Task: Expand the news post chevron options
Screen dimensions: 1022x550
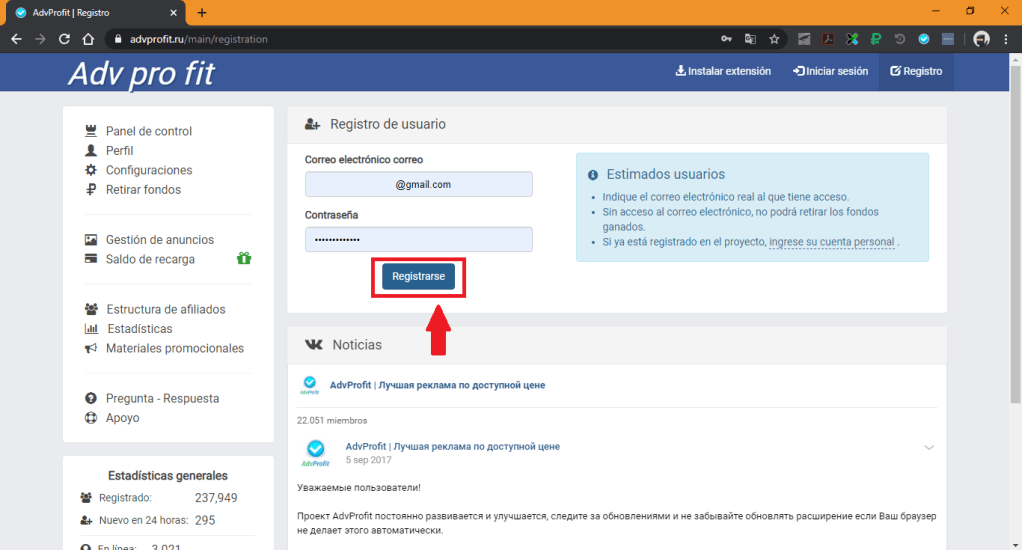Action: [929, 447]
